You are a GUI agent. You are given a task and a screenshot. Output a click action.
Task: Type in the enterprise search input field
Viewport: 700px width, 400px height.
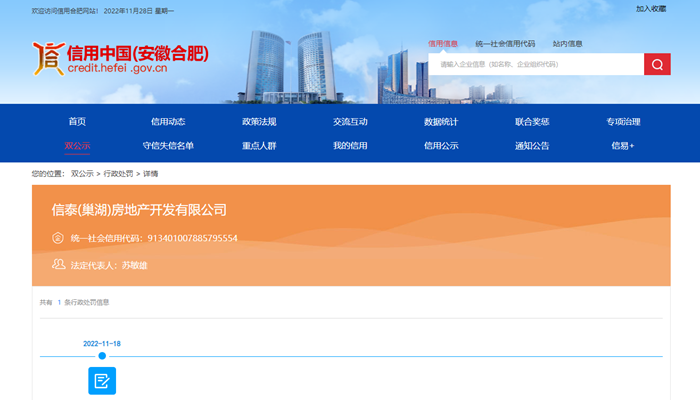click(537, 65)
